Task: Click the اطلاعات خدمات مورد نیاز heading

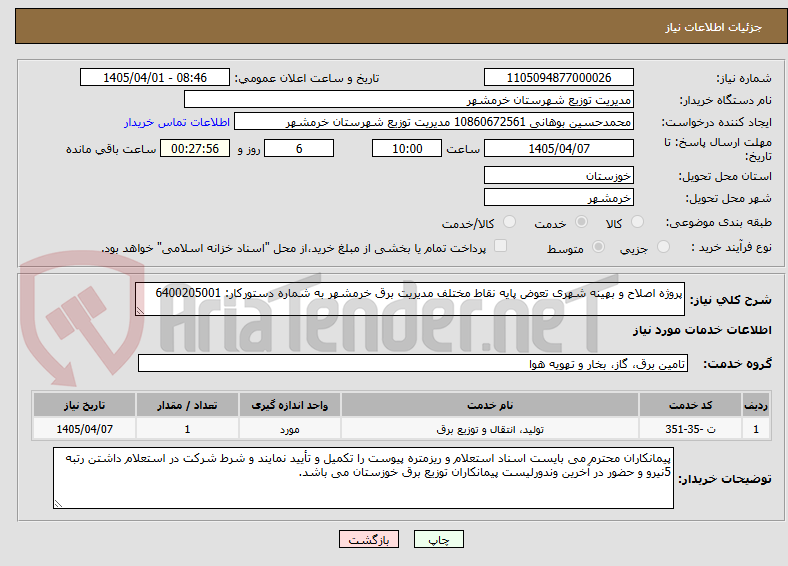Action: pyautogui.click(x=702, y=330)
